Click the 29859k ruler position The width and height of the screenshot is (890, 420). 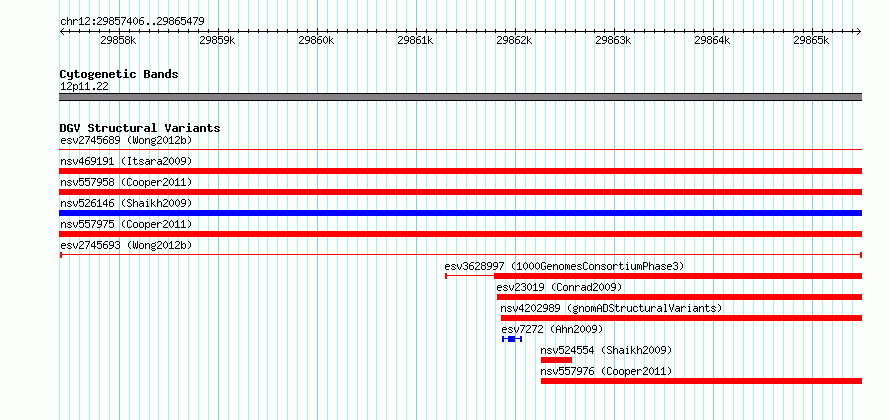(x=217, y=40)
